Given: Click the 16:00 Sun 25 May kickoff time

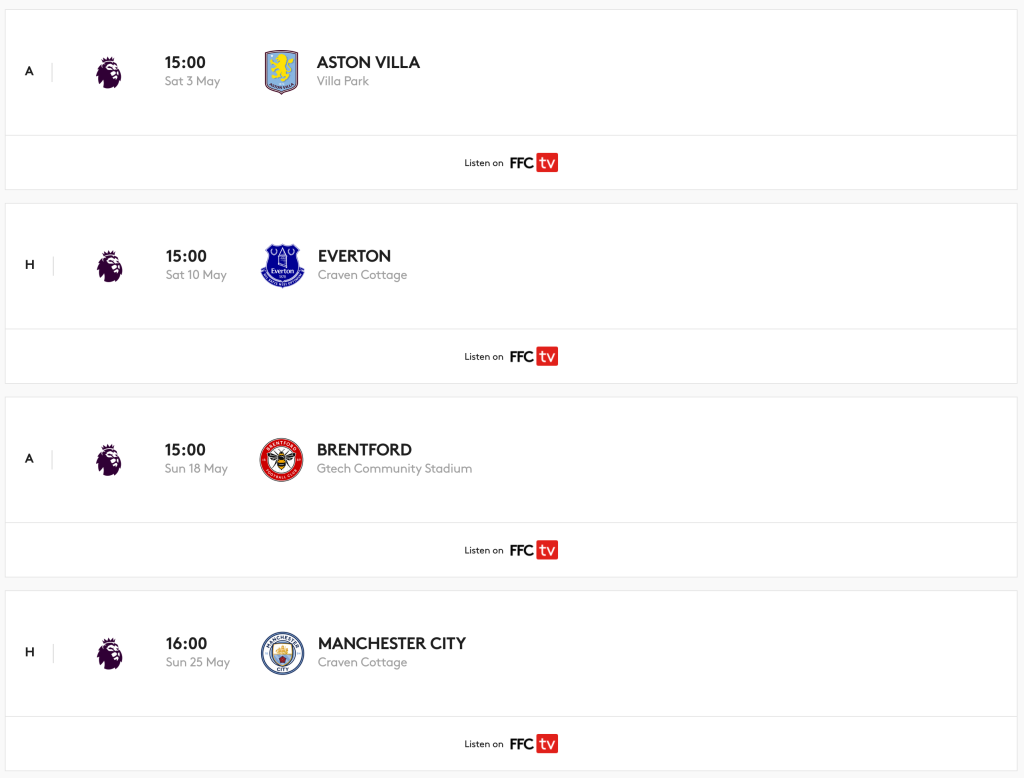Looking at the screenshot, I should [x=197, y=653].
